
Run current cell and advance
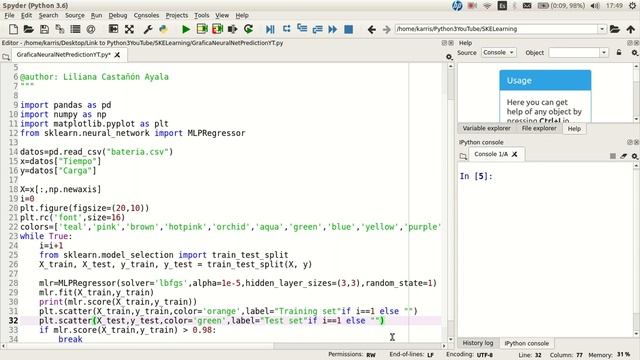click(217, 29)
